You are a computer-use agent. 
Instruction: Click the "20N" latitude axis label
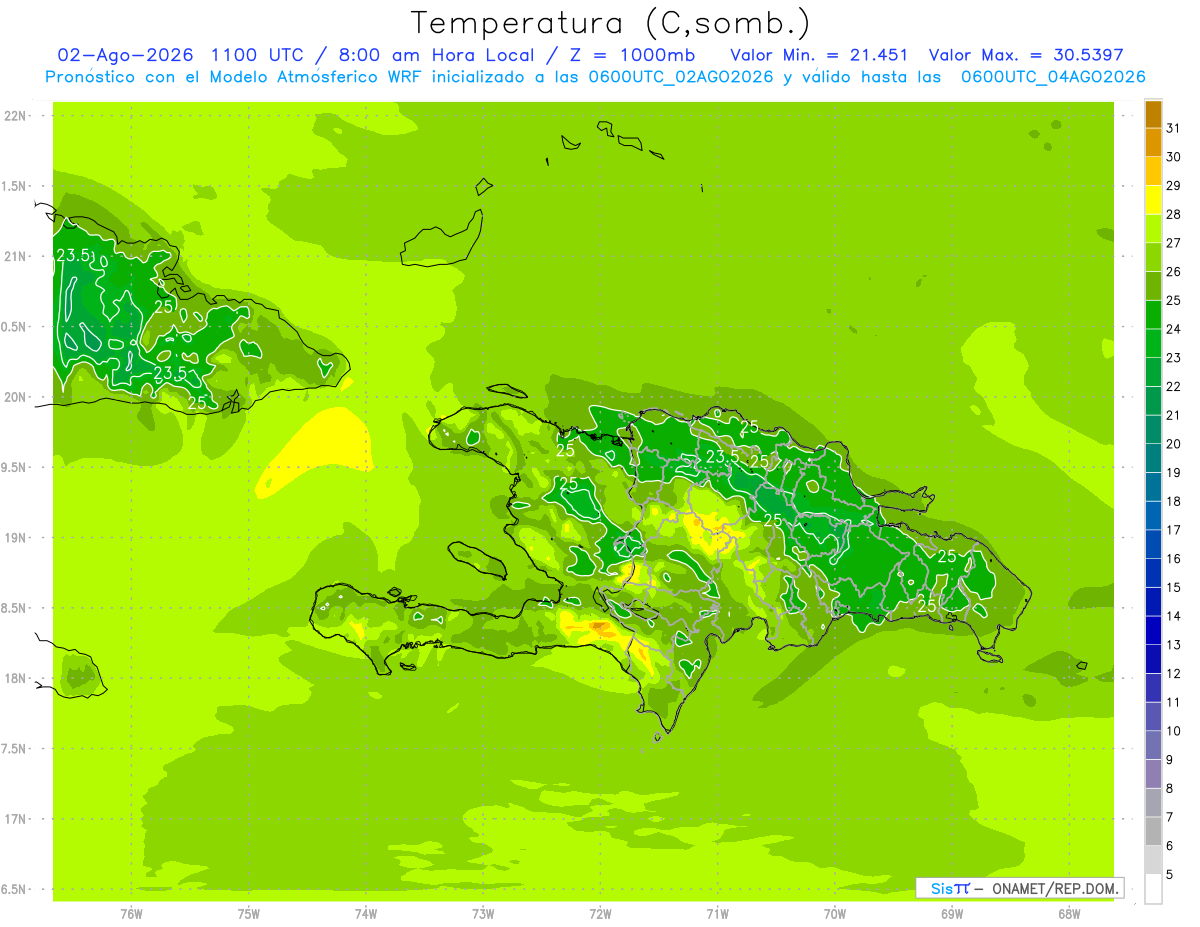(15, 398)
